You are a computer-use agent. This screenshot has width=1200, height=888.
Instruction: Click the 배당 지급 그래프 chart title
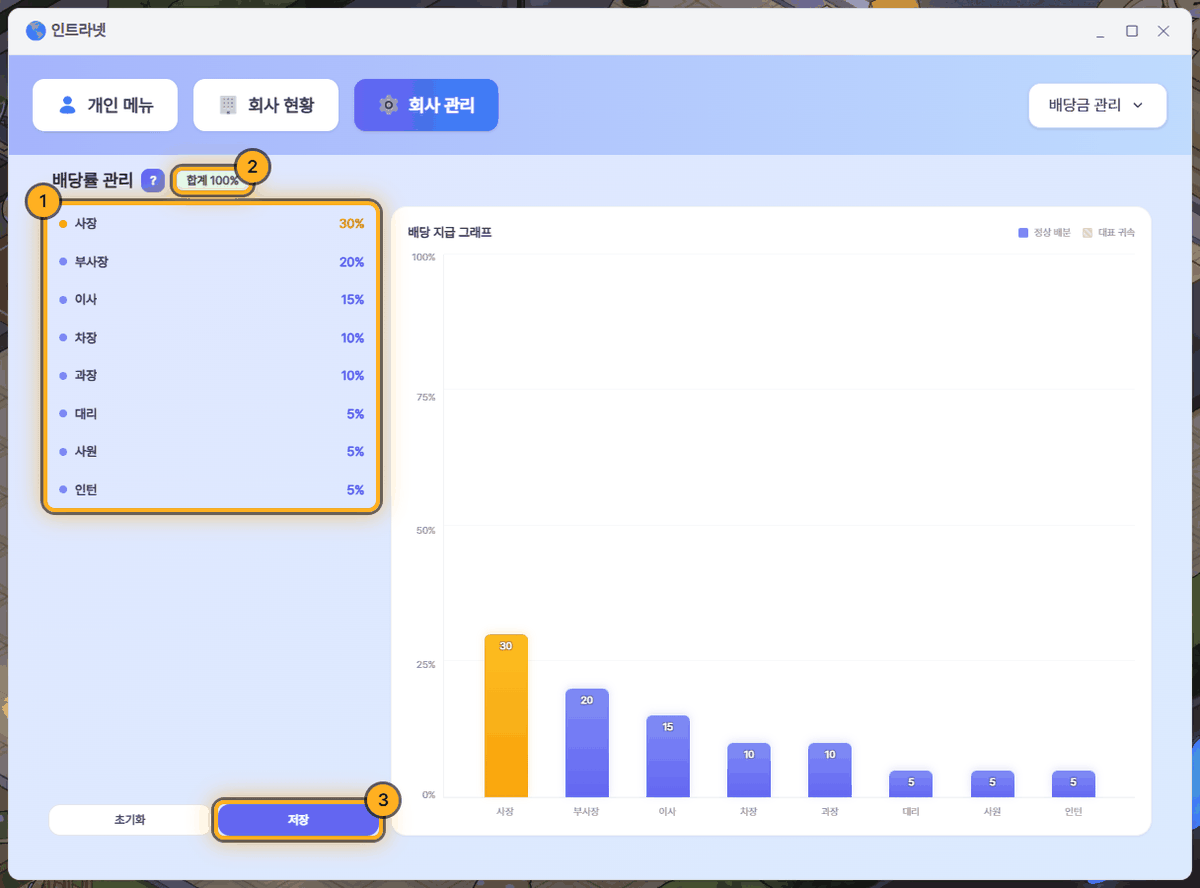point(450,232)
